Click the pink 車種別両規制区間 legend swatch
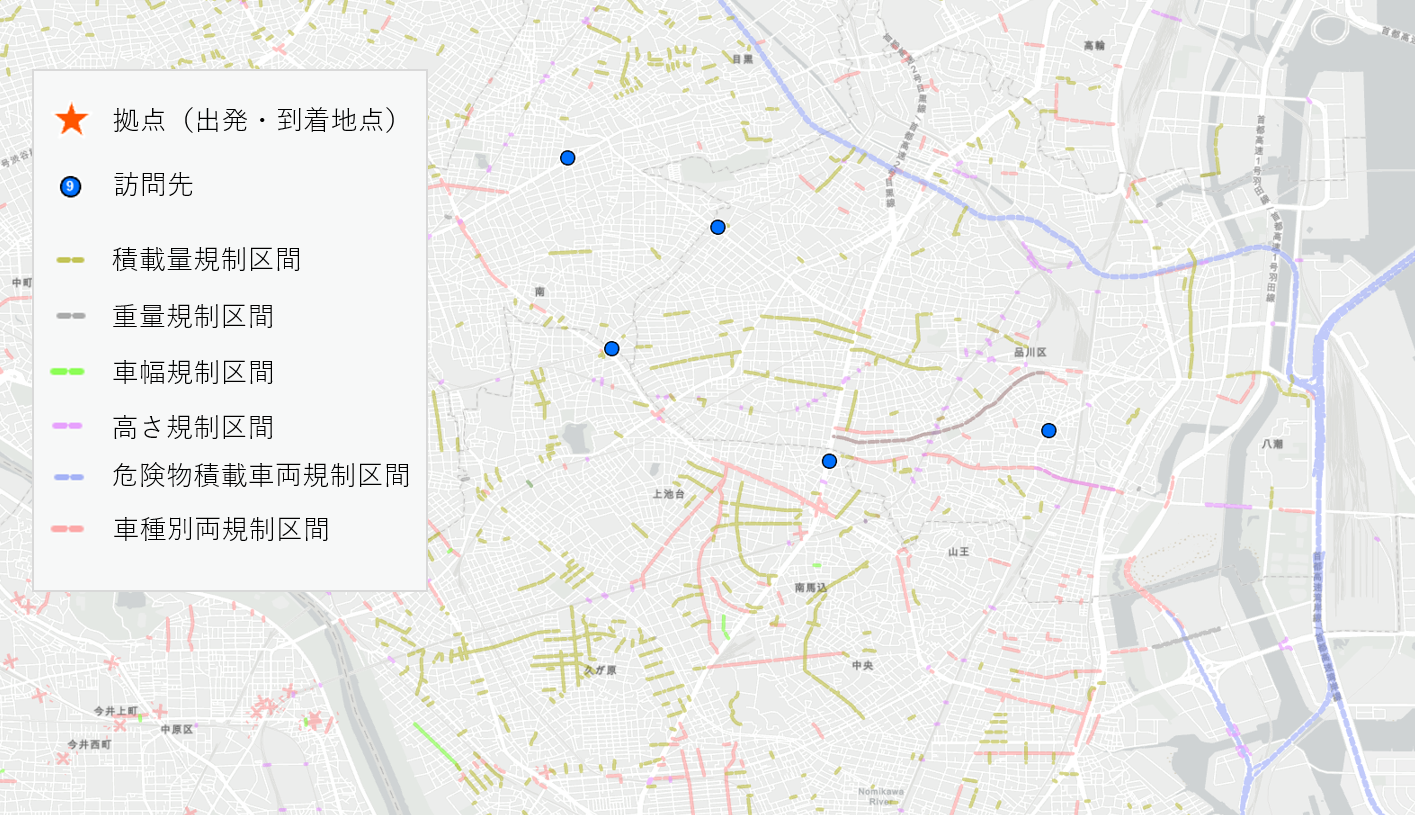The height and width of the screenshot is (815, 1415). click(70, 529)
